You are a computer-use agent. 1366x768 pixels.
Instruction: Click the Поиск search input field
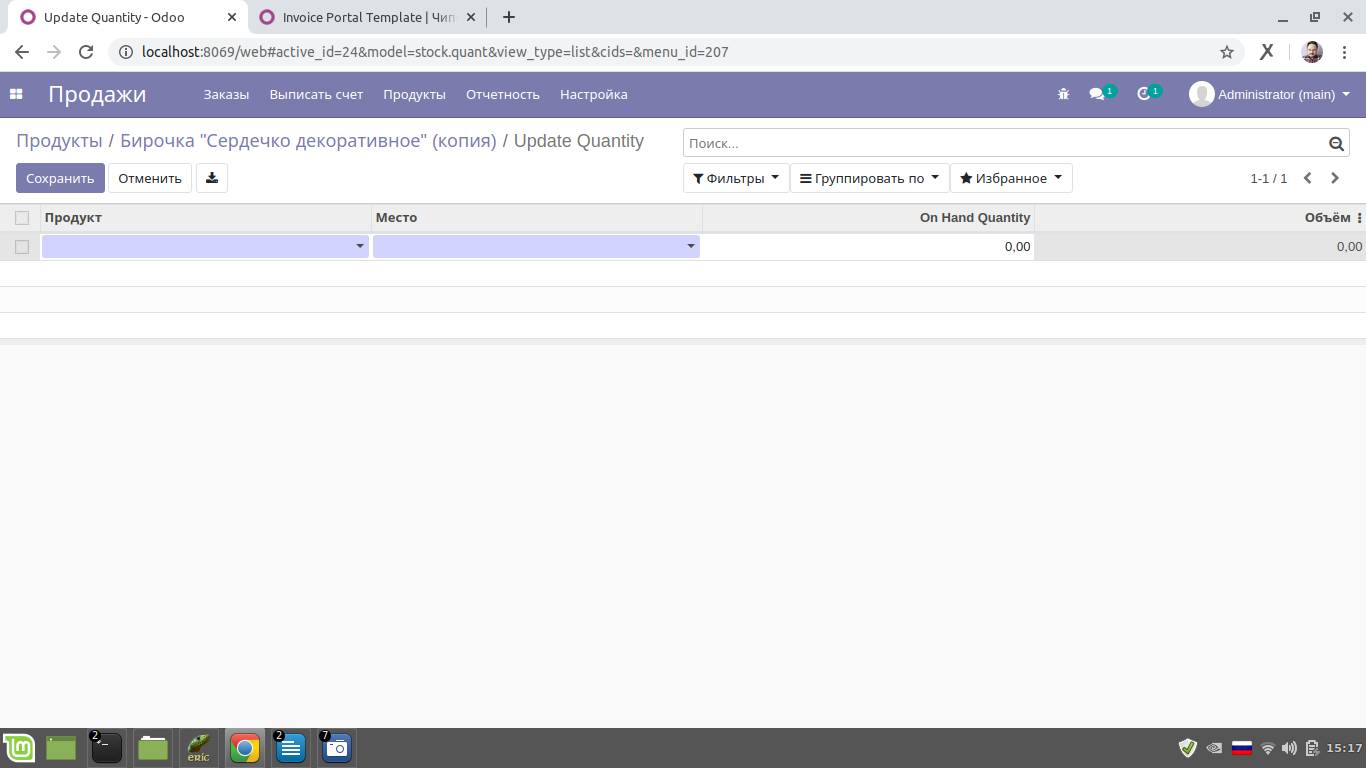coord(1000,144)
